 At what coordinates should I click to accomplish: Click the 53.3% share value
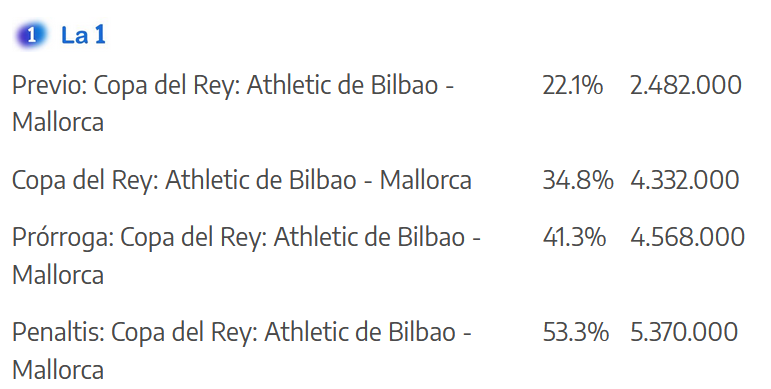coord(575,332)
